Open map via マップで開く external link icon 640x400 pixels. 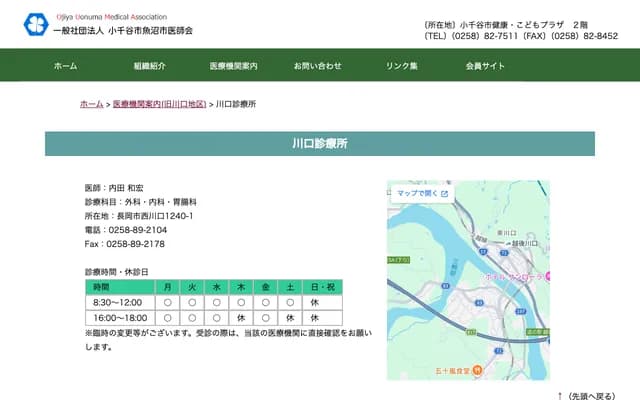[444, 193]
